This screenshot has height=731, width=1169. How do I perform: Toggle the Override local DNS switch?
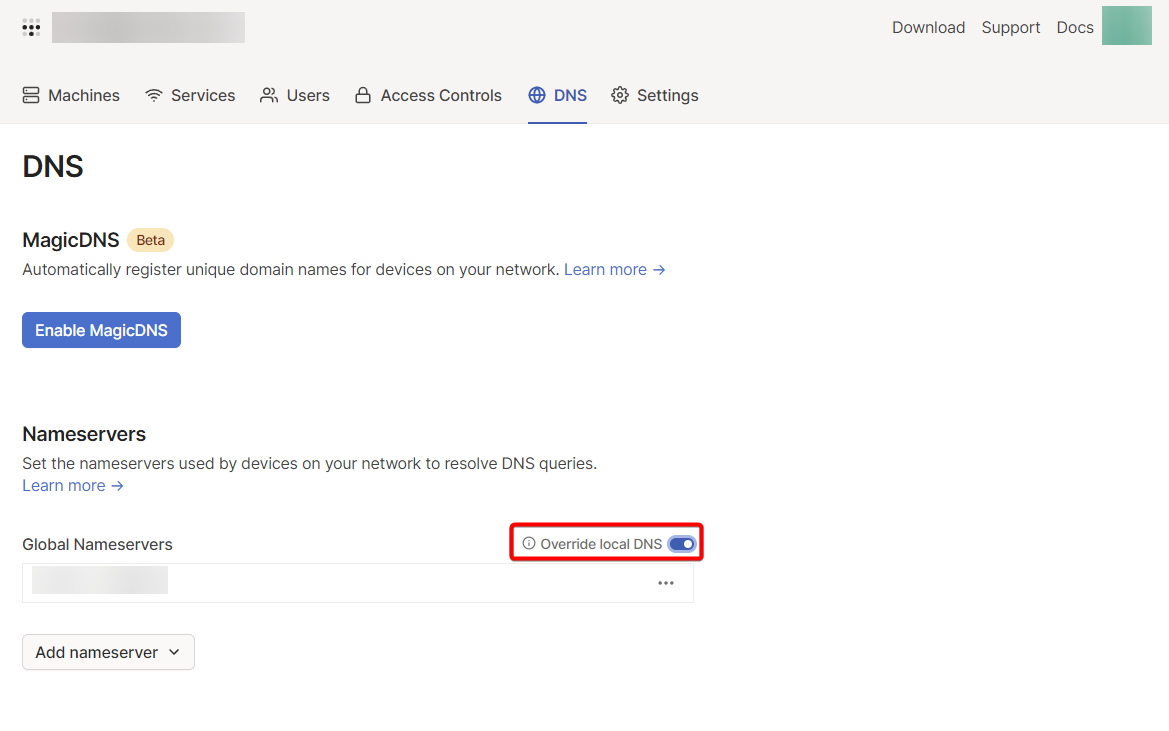point(682,543)
